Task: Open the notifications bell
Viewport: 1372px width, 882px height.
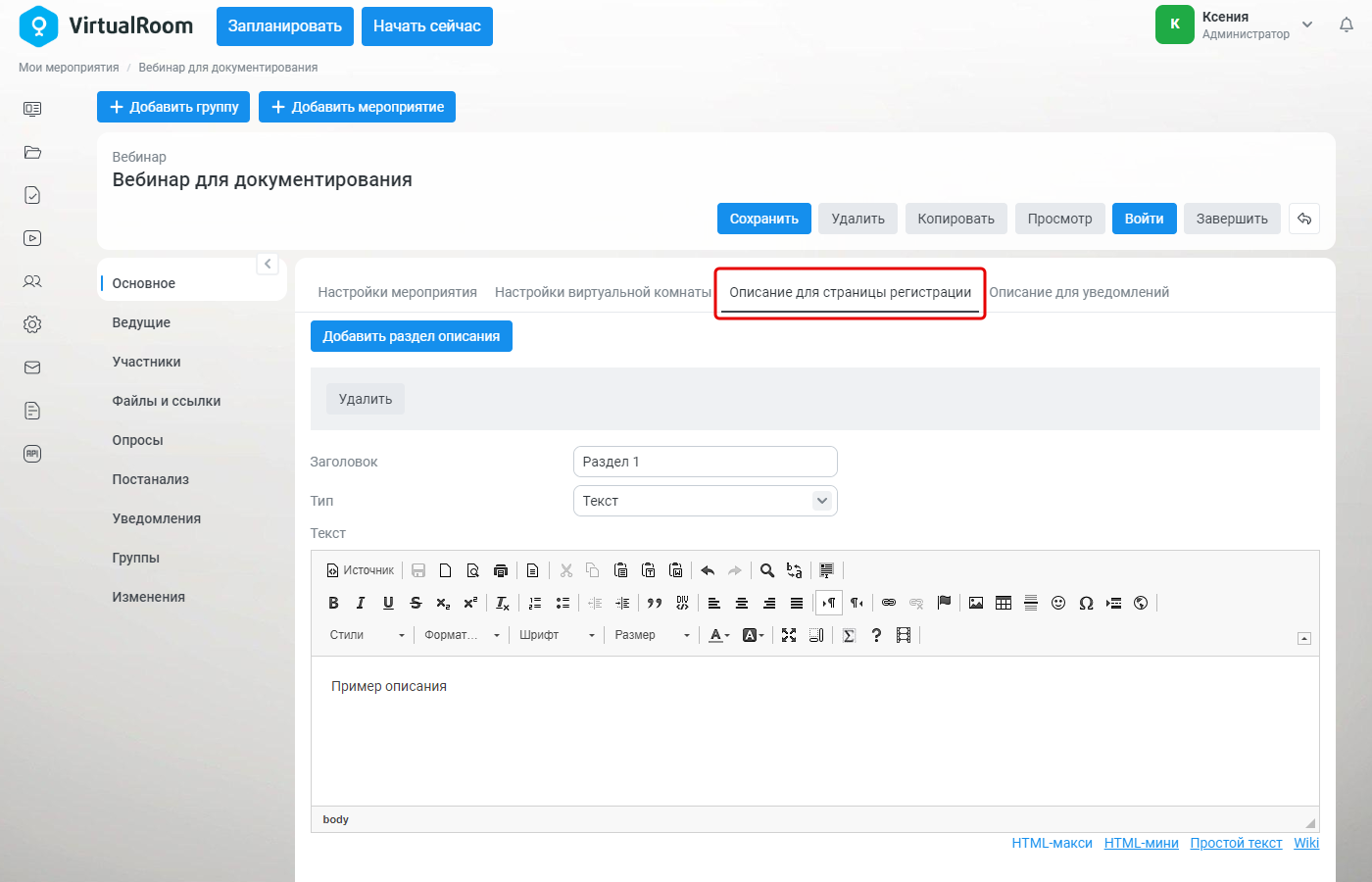Action: pyautogui.click(x=1347, y=24)
